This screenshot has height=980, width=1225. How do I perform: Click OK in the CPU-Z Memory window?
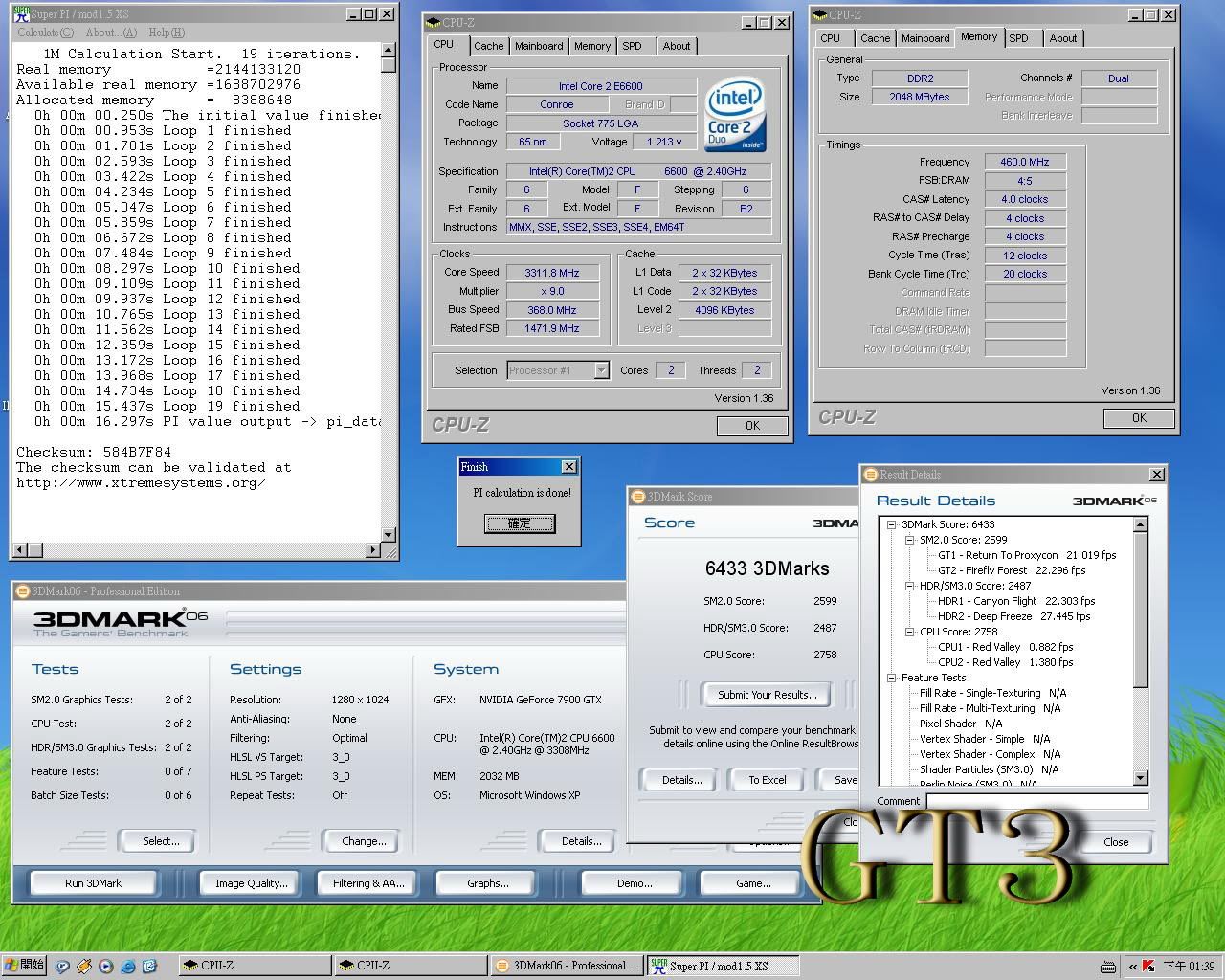(1139, 418)
